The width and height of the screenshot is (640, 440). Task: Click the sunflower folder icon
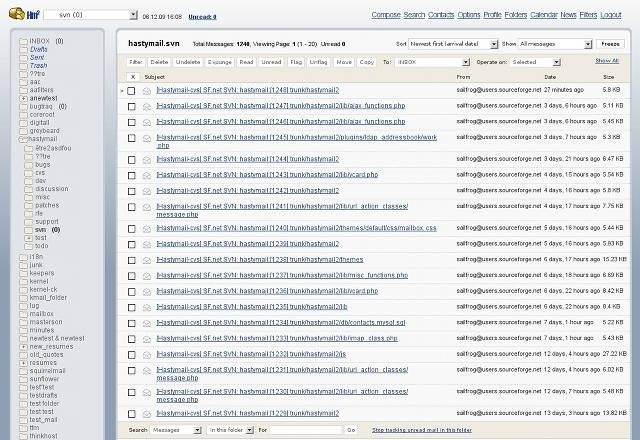[x=23, y=379]
